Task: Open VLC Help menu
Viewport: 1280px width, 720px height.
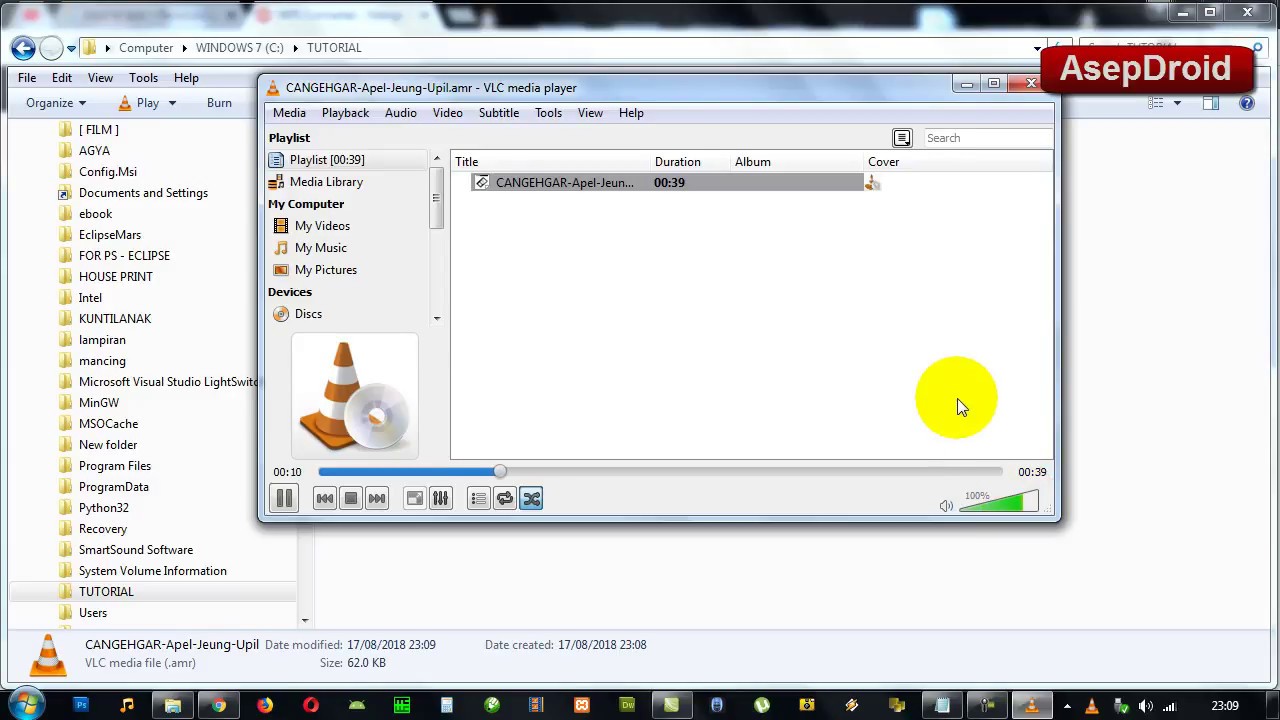Action: [x=631, y=113]
